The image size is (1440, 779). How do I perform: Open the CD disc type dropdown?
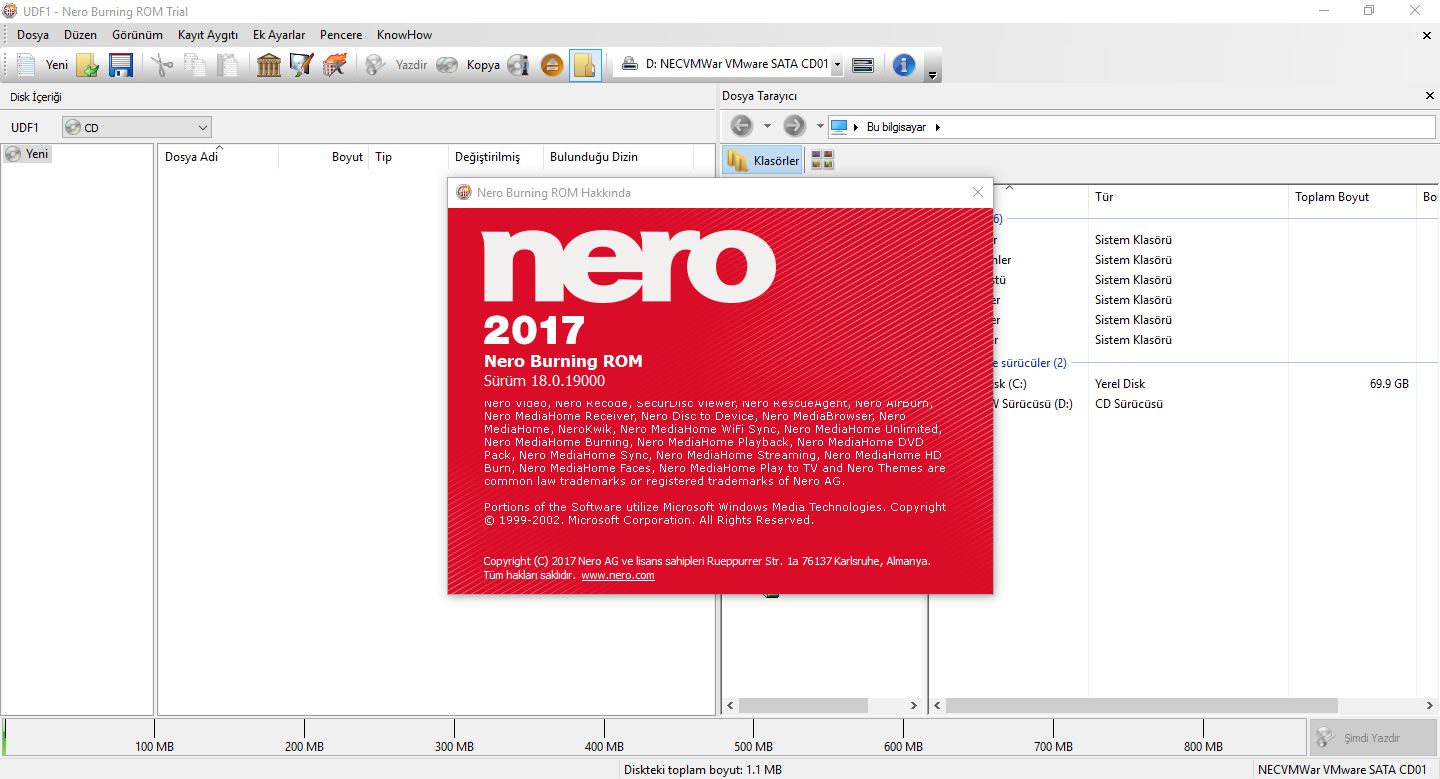coord(137,128)
